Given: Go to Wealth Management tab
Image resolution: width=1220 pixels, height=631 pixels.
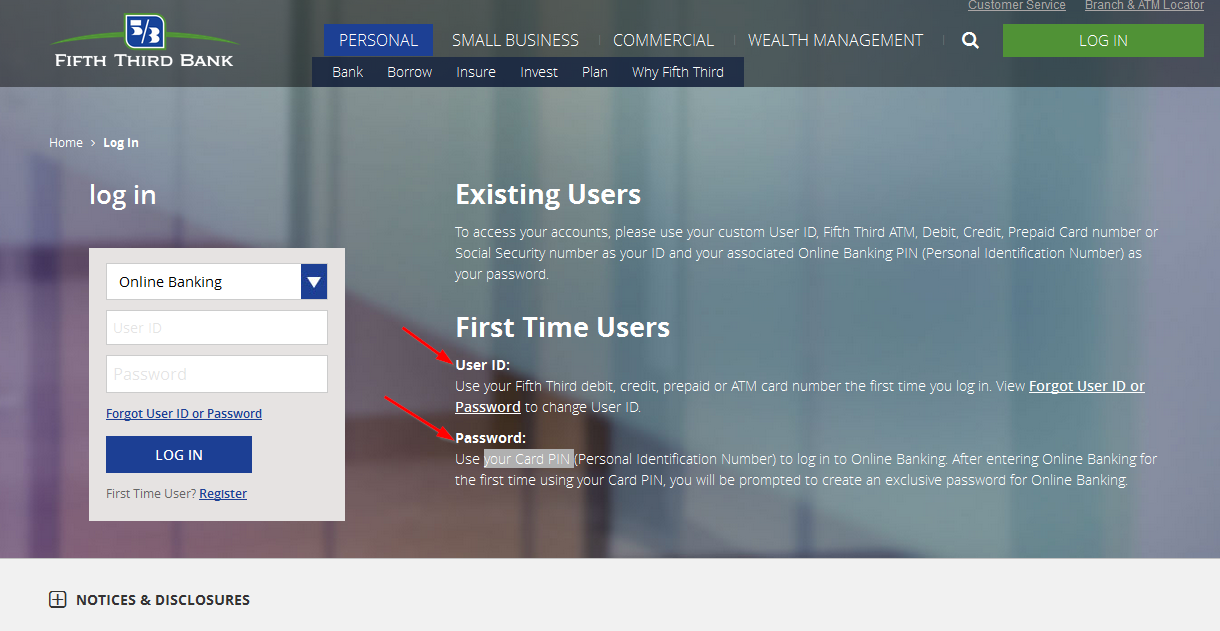Looking at the screenshot, I should coord(836,41).
